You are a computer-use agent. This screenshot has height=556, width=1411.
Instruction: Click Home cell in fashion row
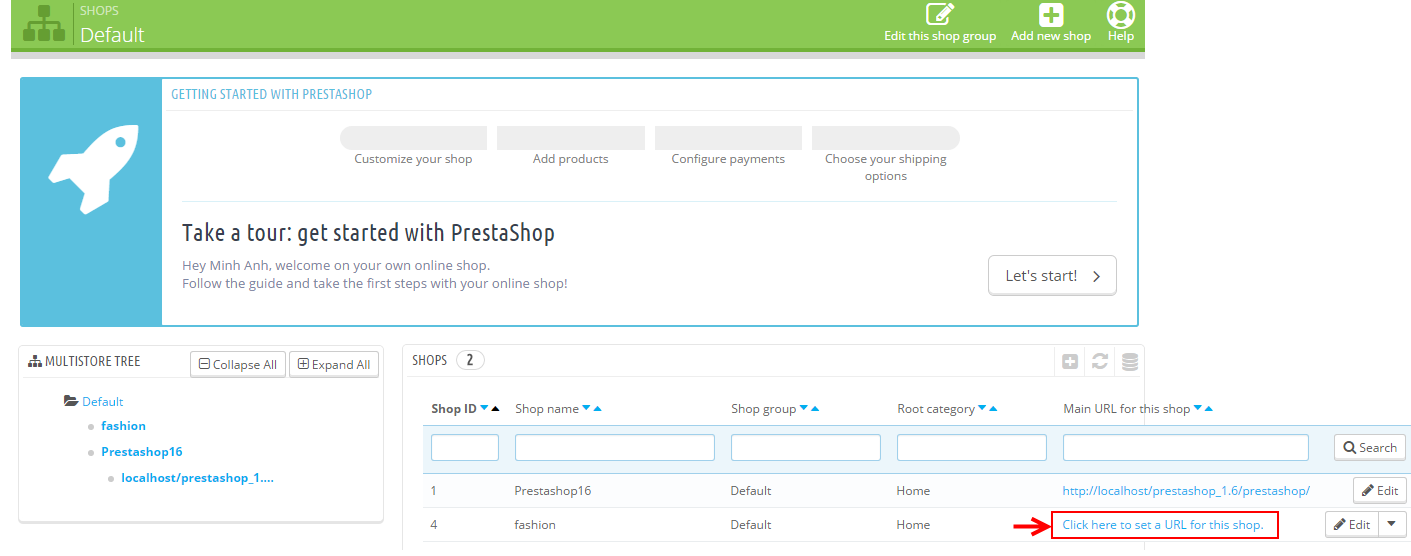pyautogui.click(x=913, y=524)
